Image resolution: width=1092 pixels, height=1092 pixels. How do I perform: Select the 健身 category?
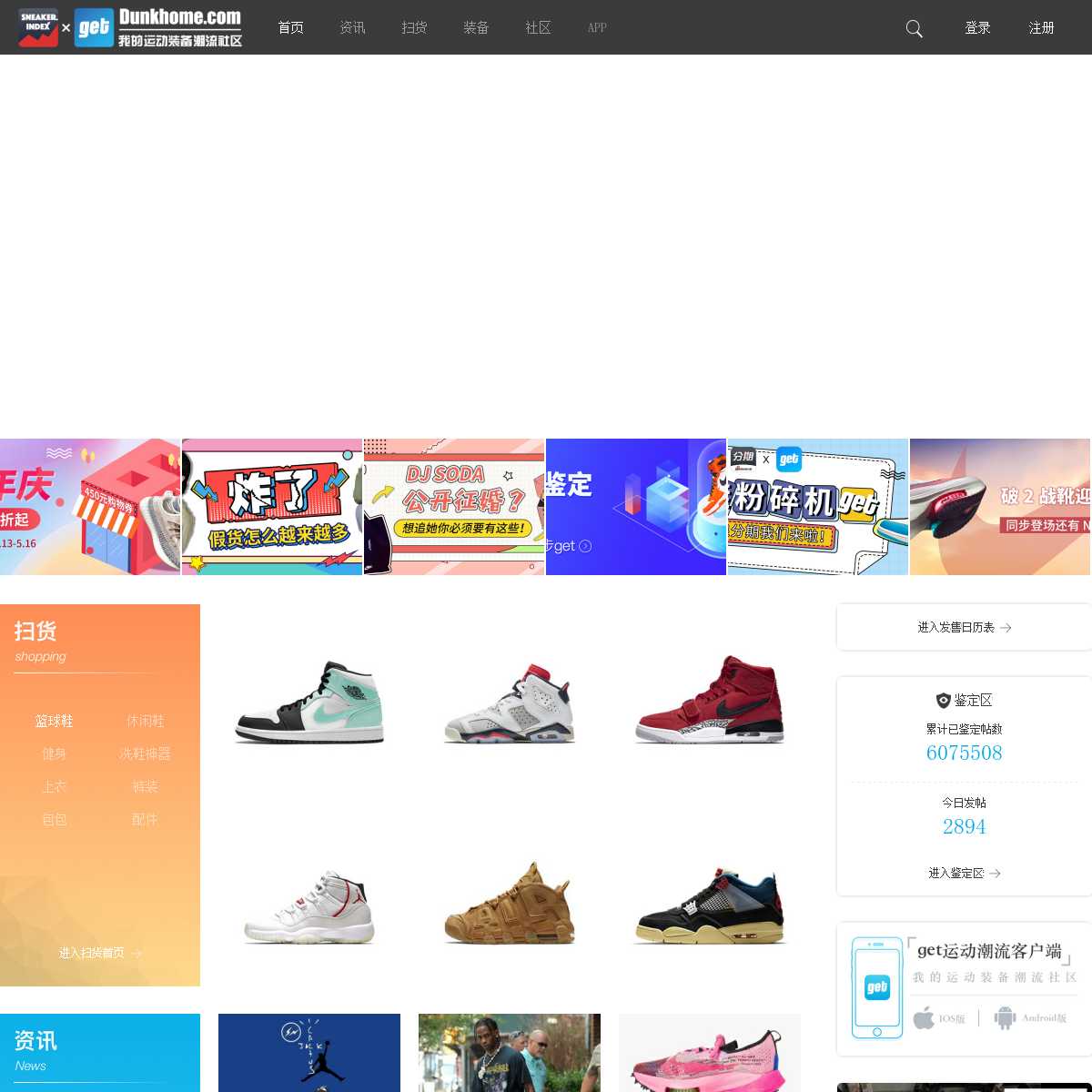[x=55, y=753]
